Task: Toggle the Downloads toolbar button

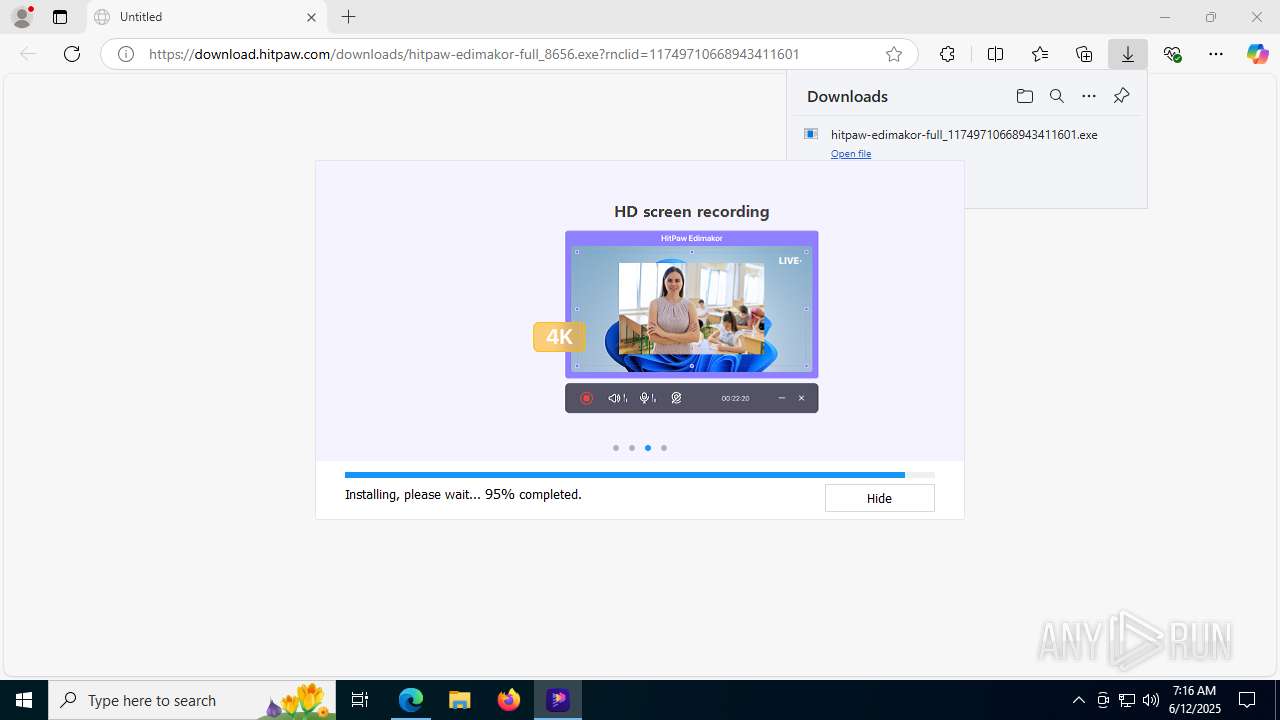Action: pyautogui.click(x=1128, y=54)
